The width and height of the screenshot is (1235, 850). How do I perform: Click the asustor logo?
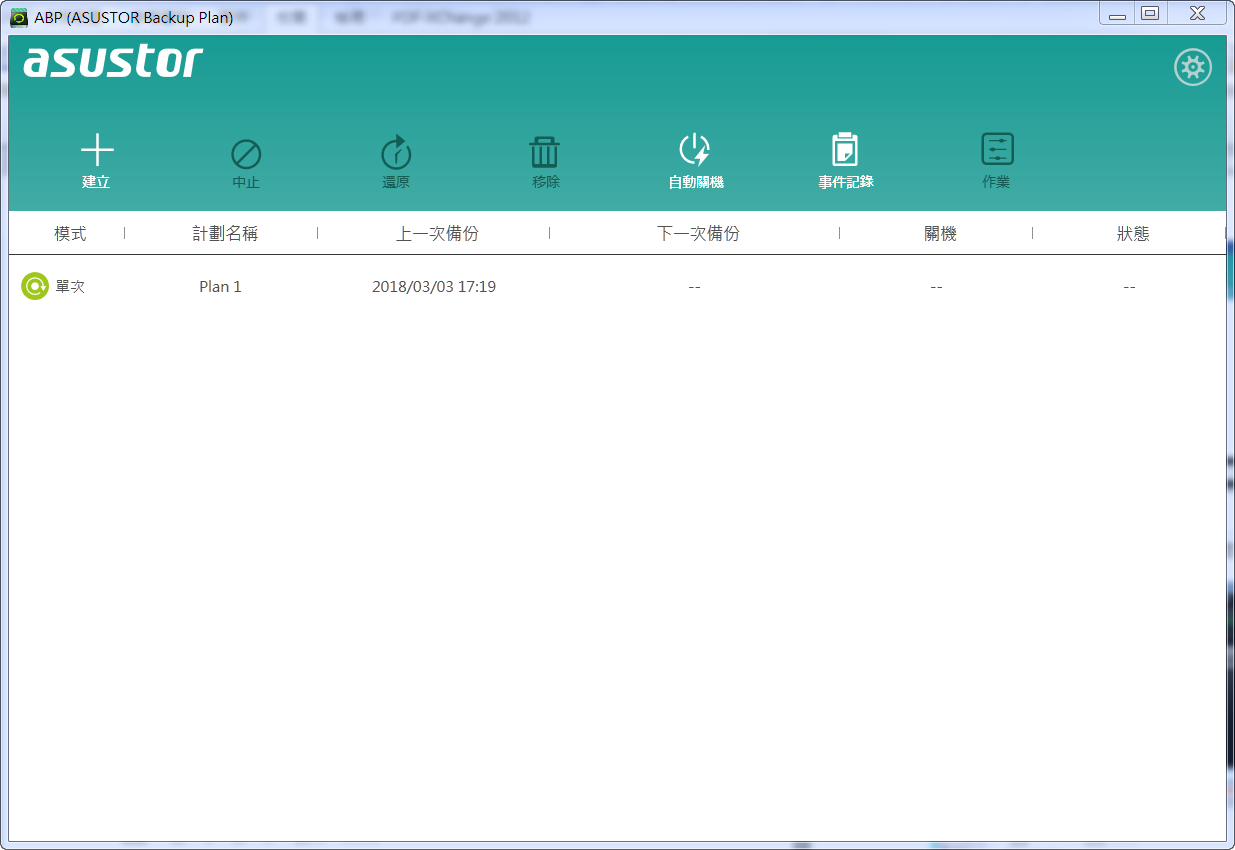point(113,62)
